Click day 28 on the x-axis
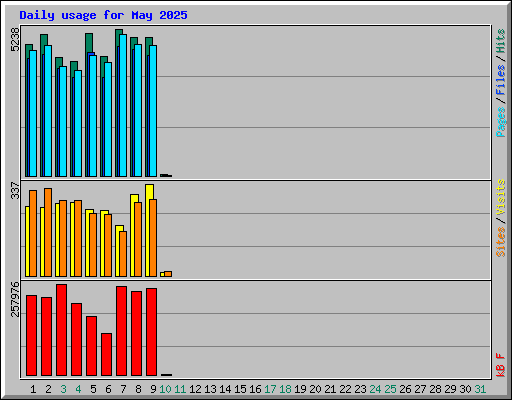Viewport: 512px width, 400px height. (435, 389)
